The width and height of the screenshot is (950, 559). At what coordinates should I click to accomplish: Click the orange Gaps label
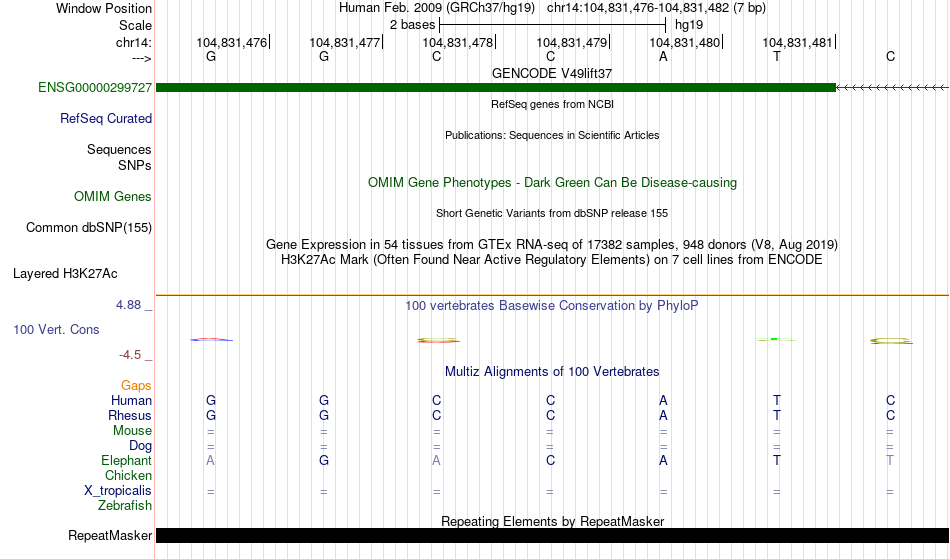coord(136,386)
